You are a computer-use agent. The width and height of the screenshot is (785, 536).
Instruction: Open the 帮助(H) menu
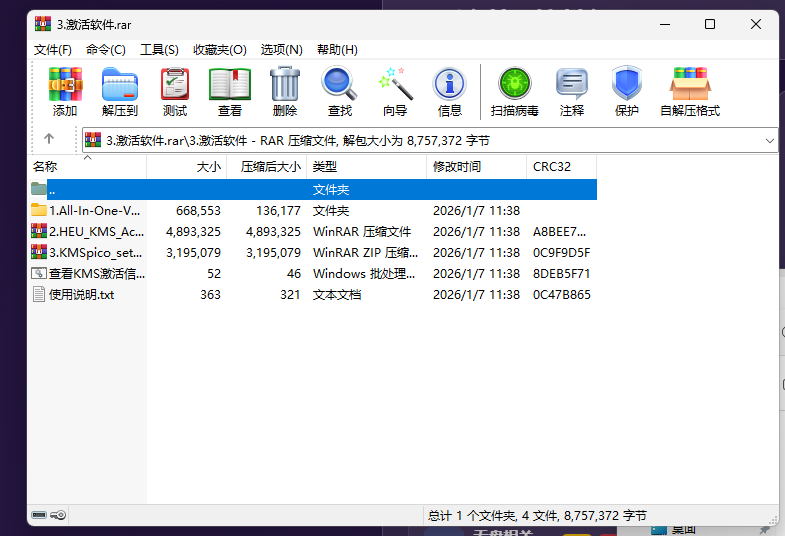tap(337, 50)
